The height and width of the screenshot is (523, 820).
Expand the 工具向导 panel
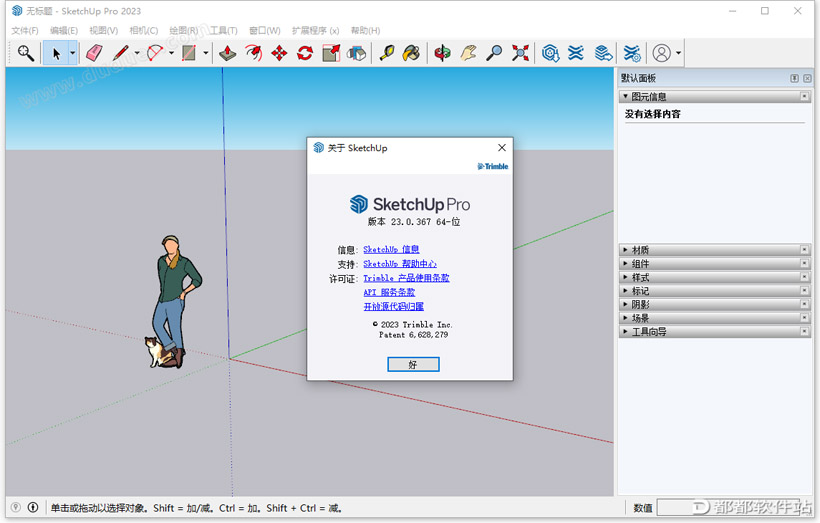click(x=625, y=332)
